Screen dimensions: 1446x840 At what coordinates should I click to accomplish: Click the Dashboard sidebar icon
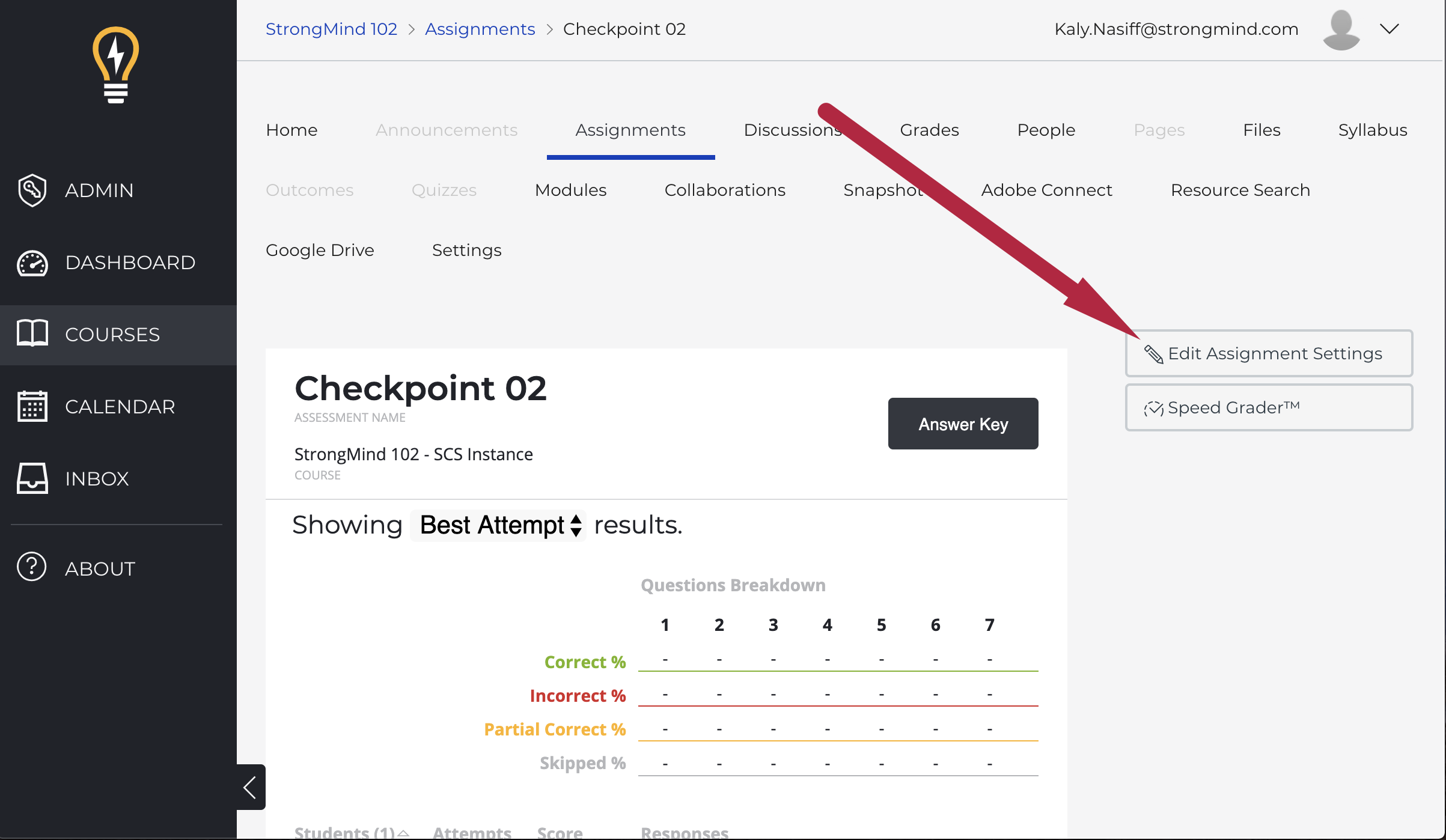point(34,262)
